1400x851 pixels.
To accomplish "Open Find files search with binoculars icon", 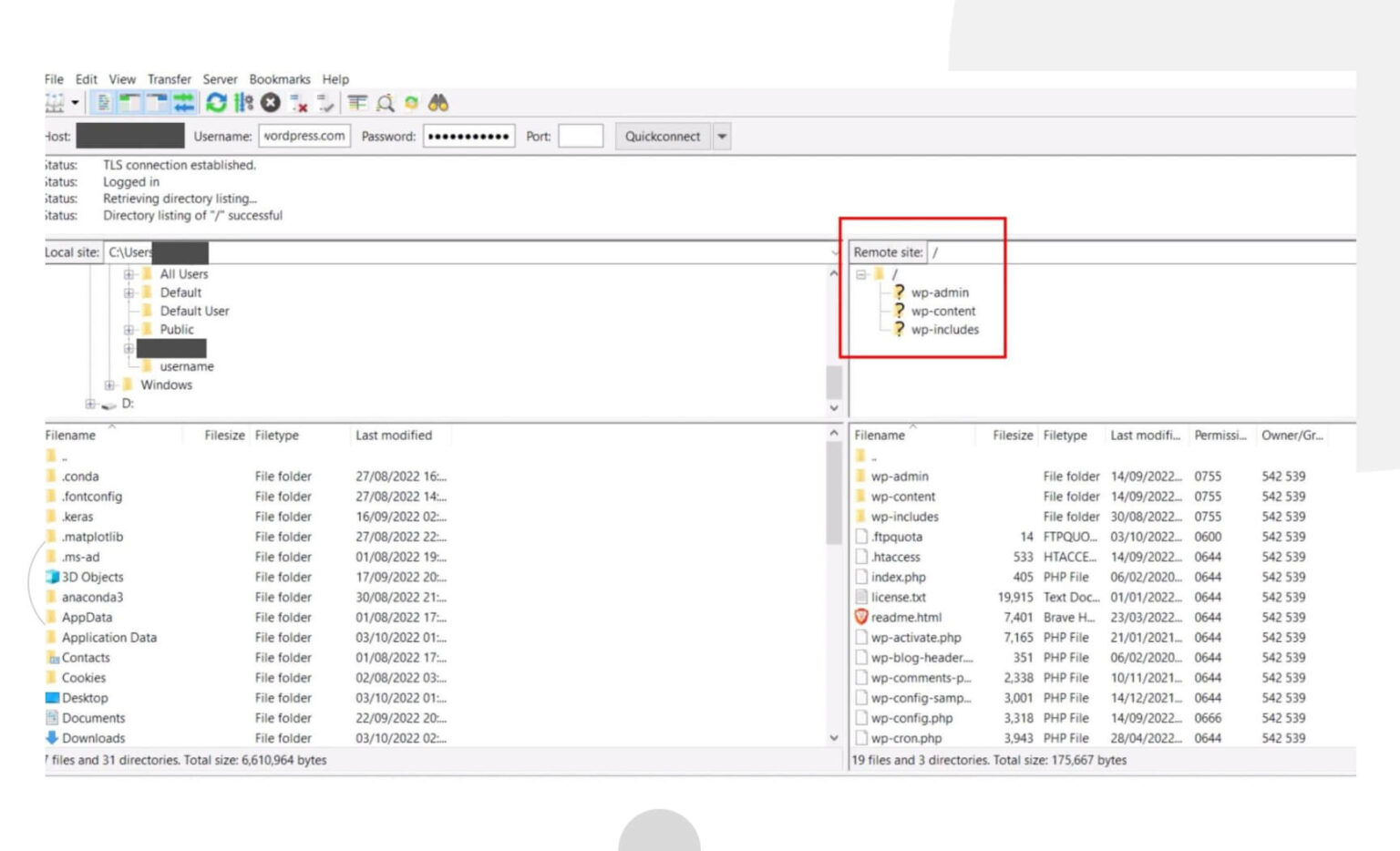I will [437, 102].
